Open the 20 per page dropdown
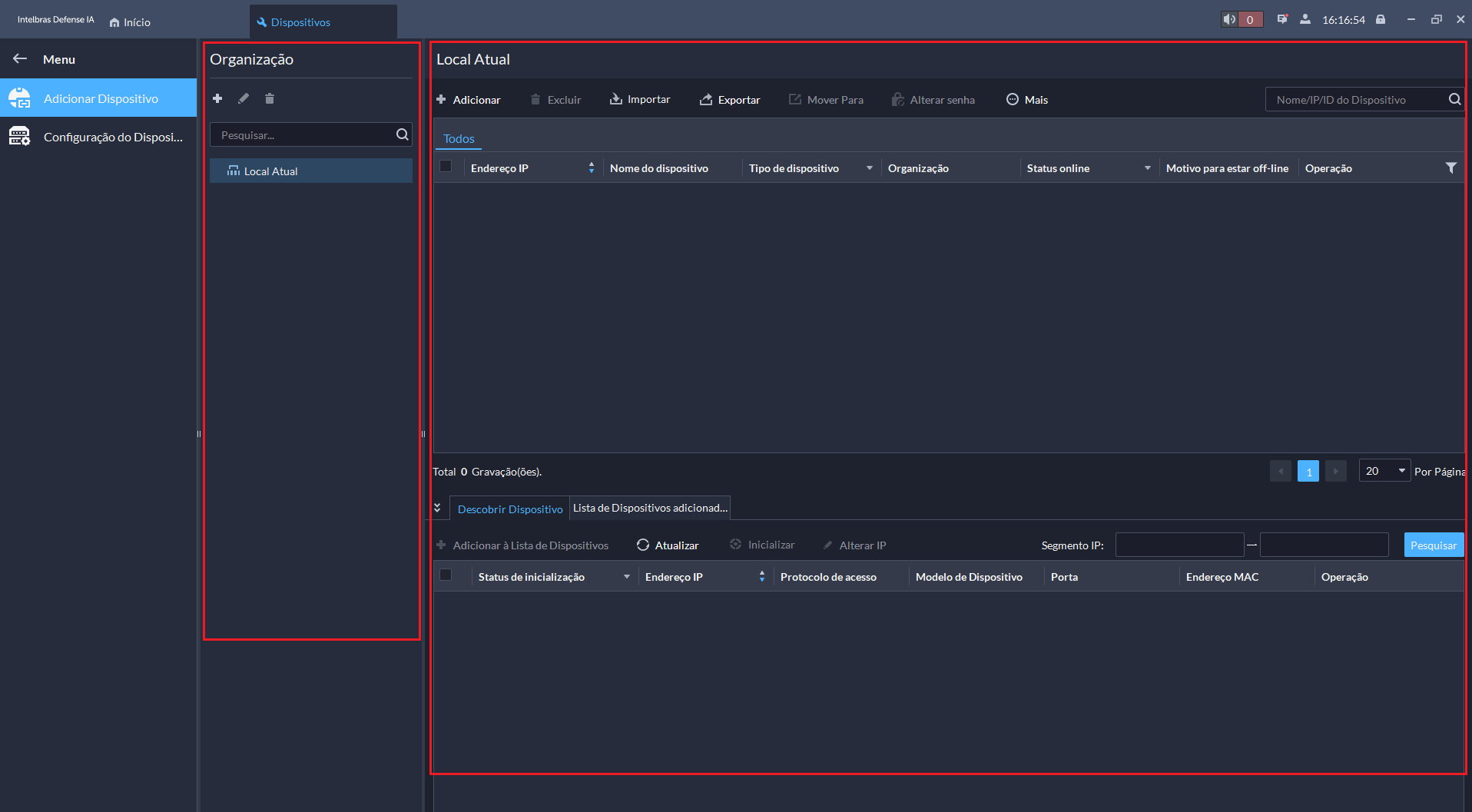Viewport: 1472px width, 812px height. pyautogui.click(x=1384, y=471)
